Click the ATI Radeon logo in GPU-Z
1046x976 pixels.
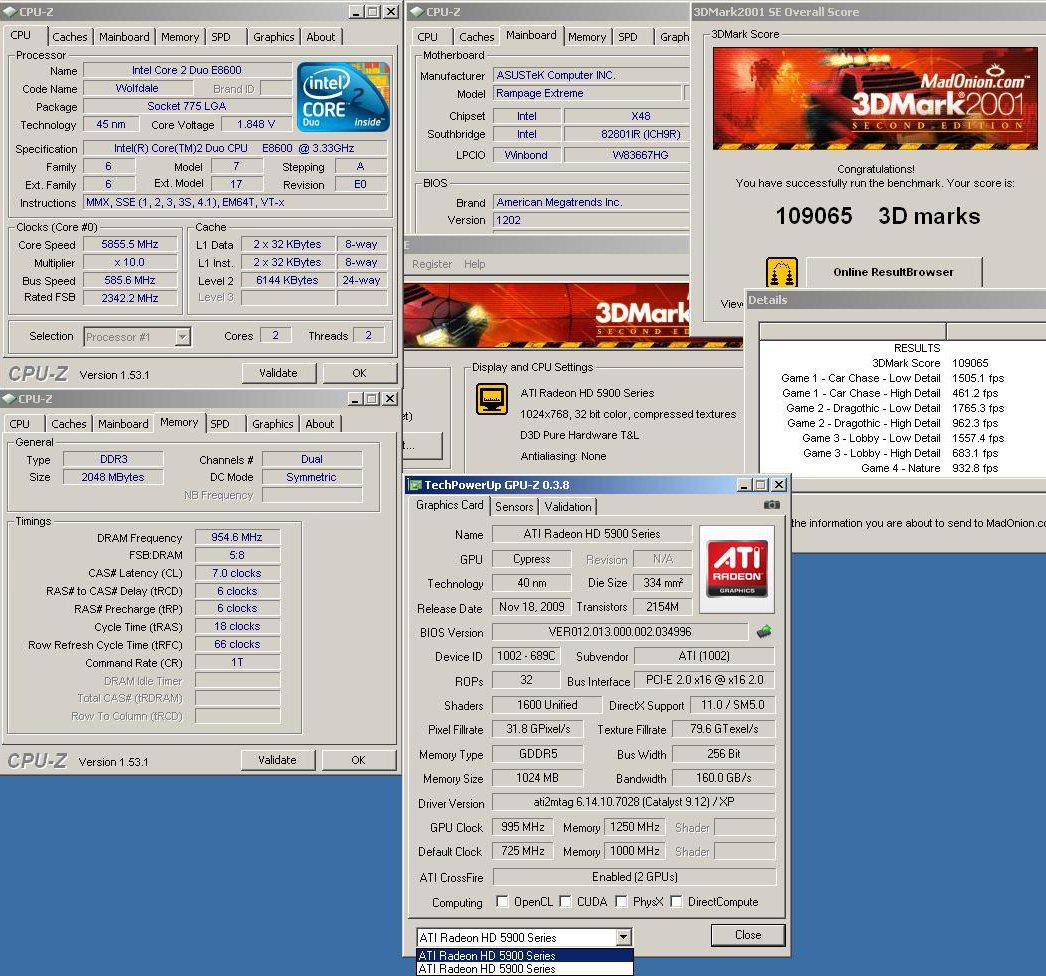click(x=736, y=569)
